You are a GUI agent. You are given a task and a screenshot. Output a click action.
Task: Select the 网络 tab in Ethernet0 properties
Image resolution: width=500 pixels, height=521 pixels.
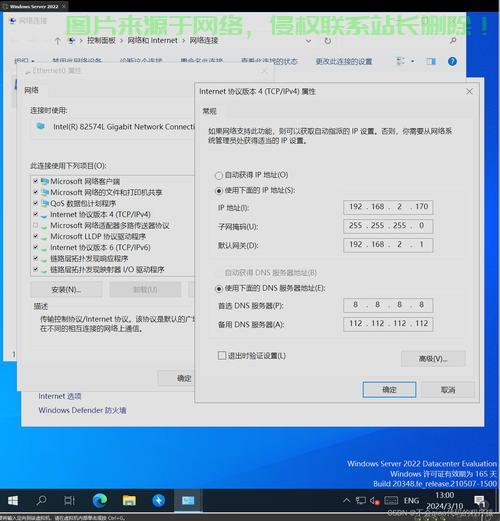click(x=31, y=90)
